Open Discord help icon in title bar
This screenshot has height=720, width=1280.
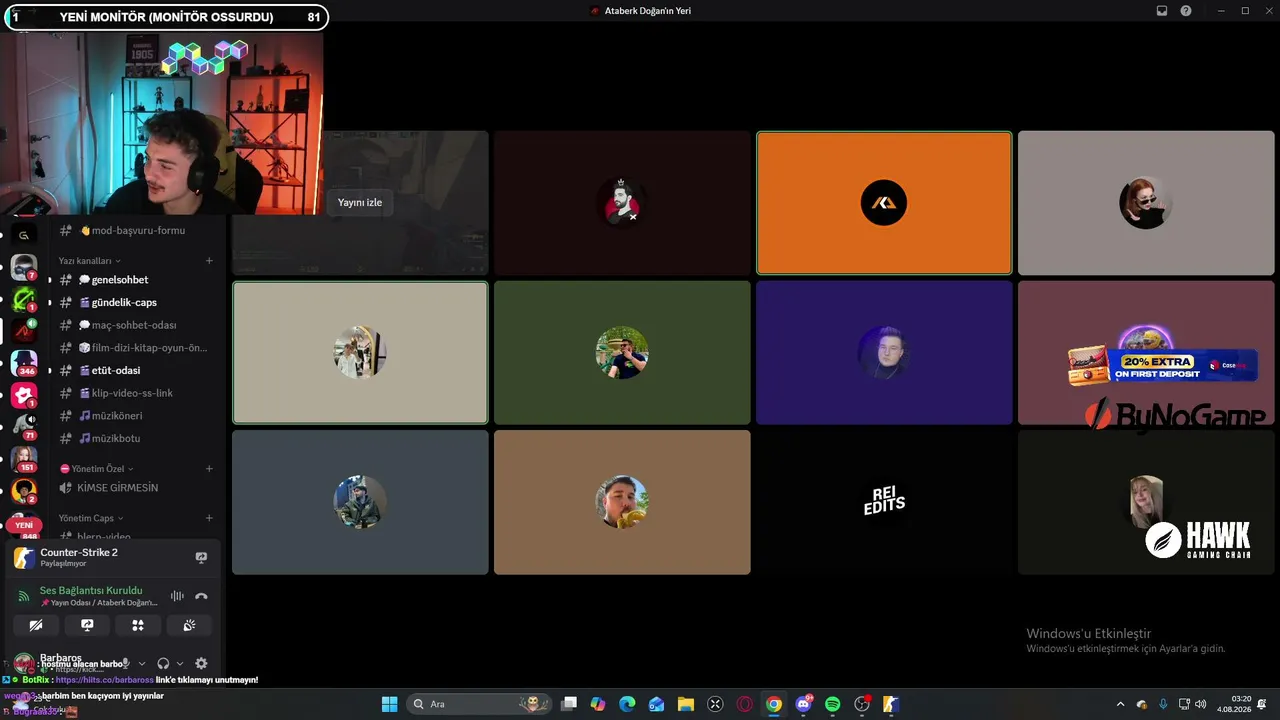click(1186, 11)
